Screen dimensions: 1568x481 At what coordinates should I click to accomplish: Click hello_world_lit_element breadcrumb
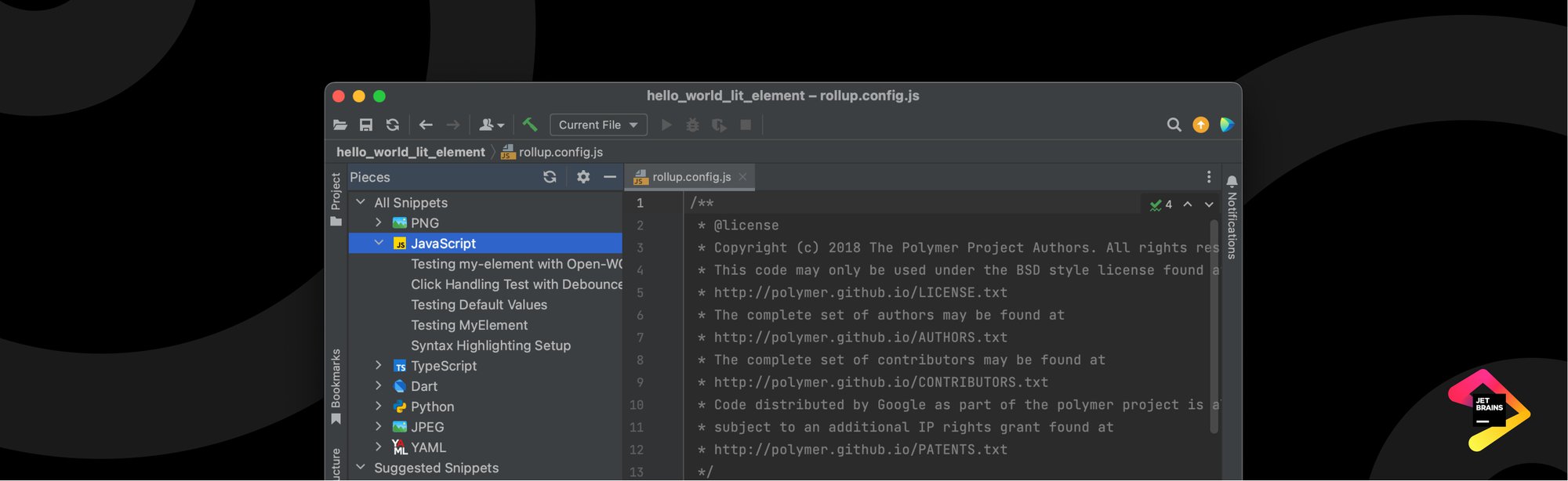[411, 152]
